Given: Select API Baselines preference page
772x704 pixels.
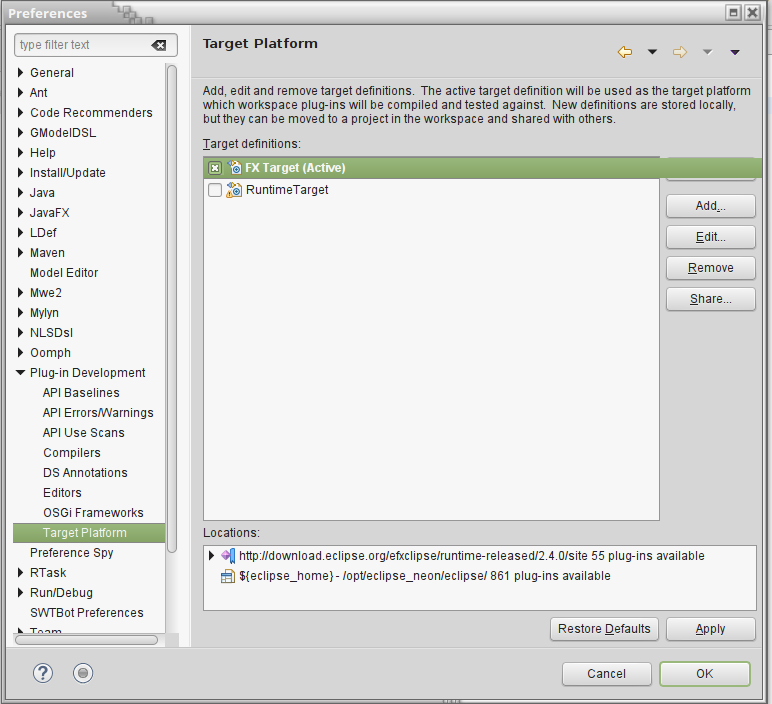Looking at the screenshot, I should click(x=81, y=393).
